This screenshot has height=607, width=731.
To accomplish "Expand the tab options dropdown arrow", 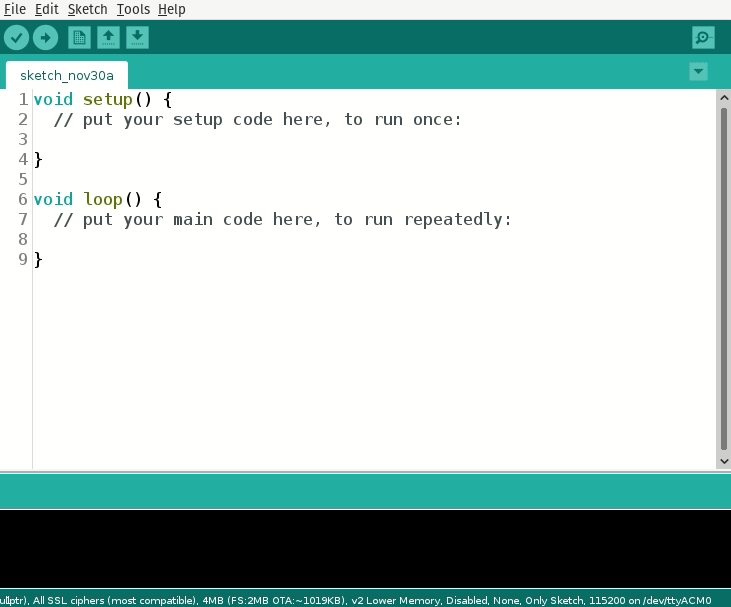I will click(698, 71).
